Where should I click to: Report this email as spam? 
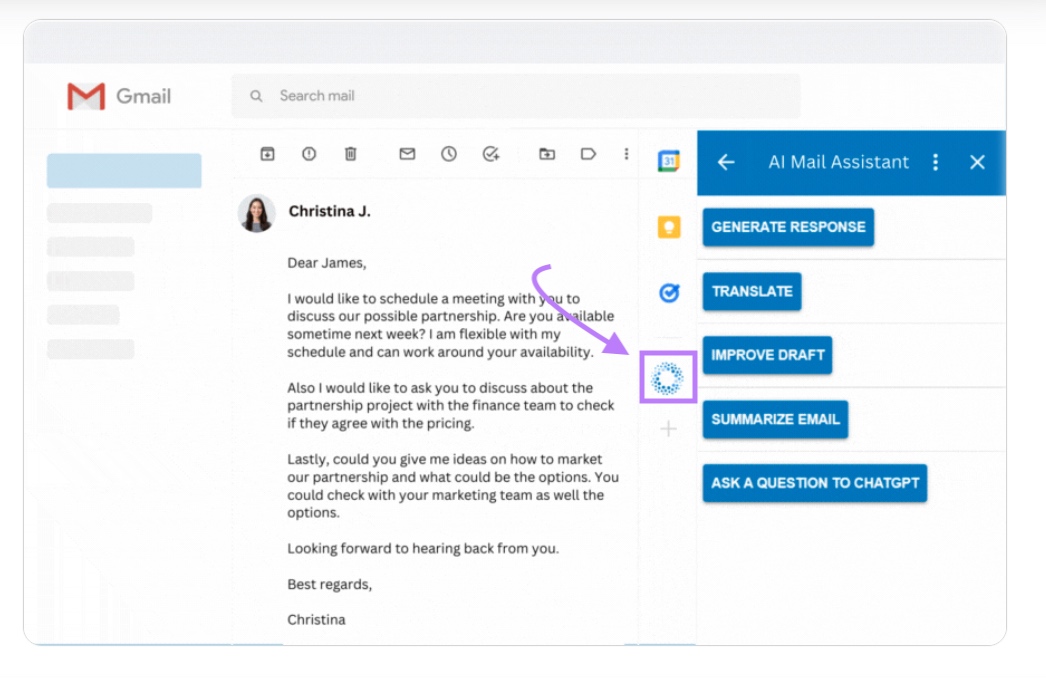click(x=309, y=154)
